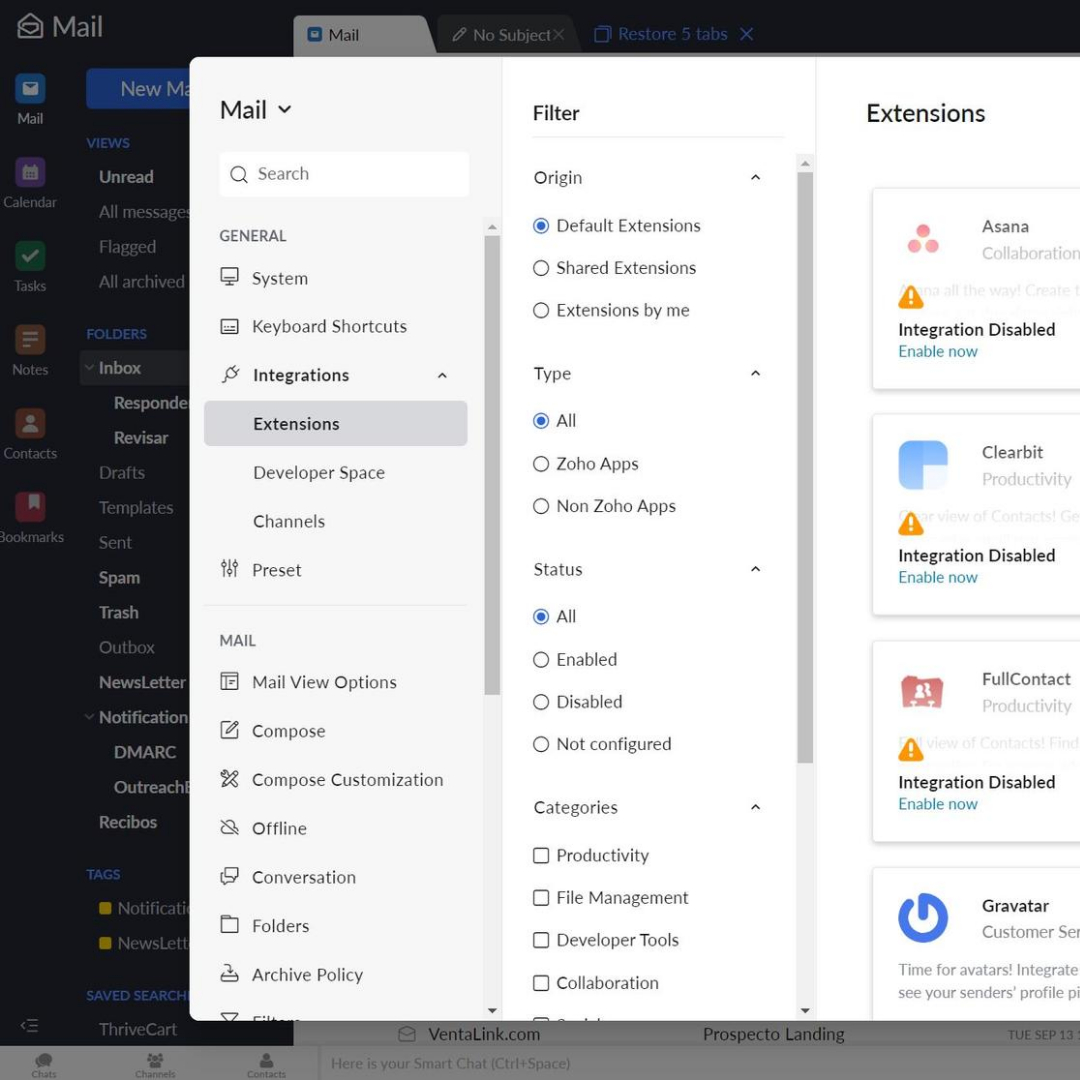Screen dimensions: 1080x1080
Task: Collapse the Notification folder tree
Action: (90, 717)
